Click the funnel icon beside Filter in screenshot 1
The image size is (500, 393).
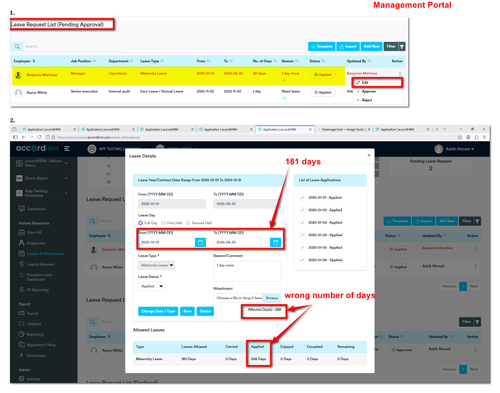pos(402,47)
